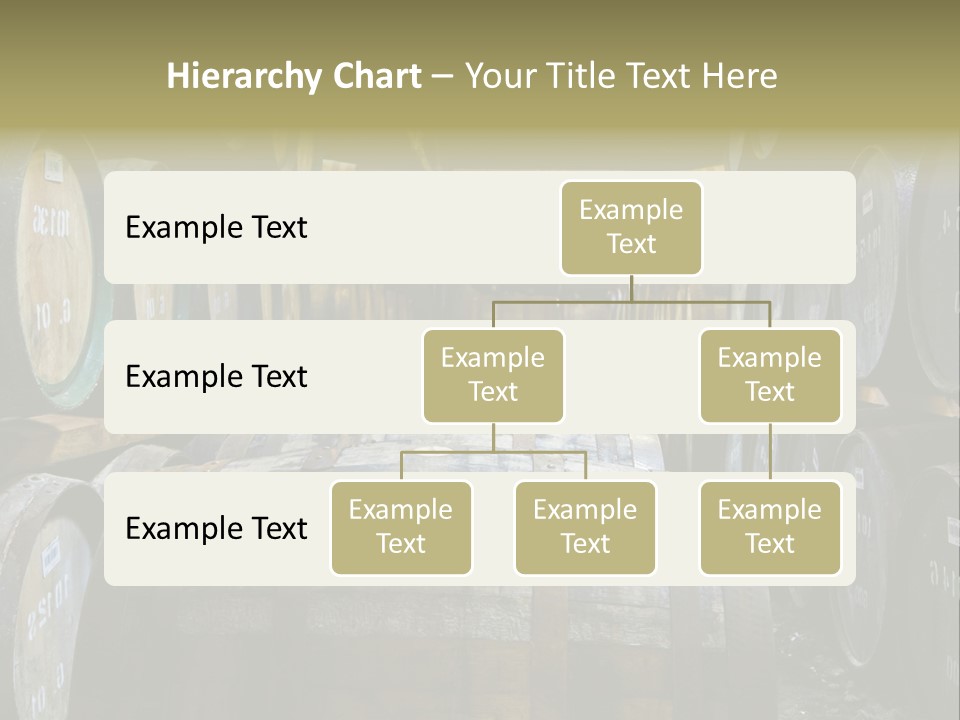This screenshot has width=960, height=720.
Task: Click empty space right of the top-level box
Action: pos(780,228)
